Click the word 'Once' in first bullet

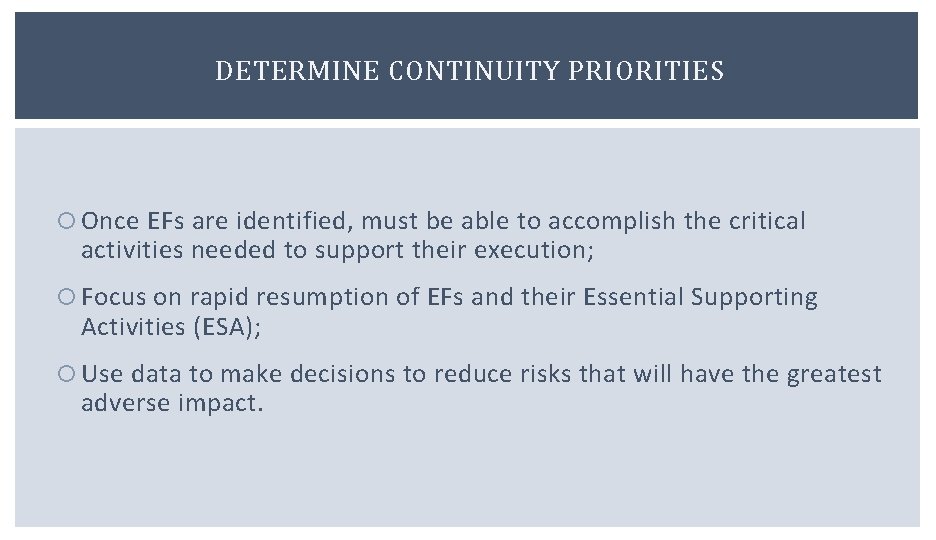pos(110,221)
